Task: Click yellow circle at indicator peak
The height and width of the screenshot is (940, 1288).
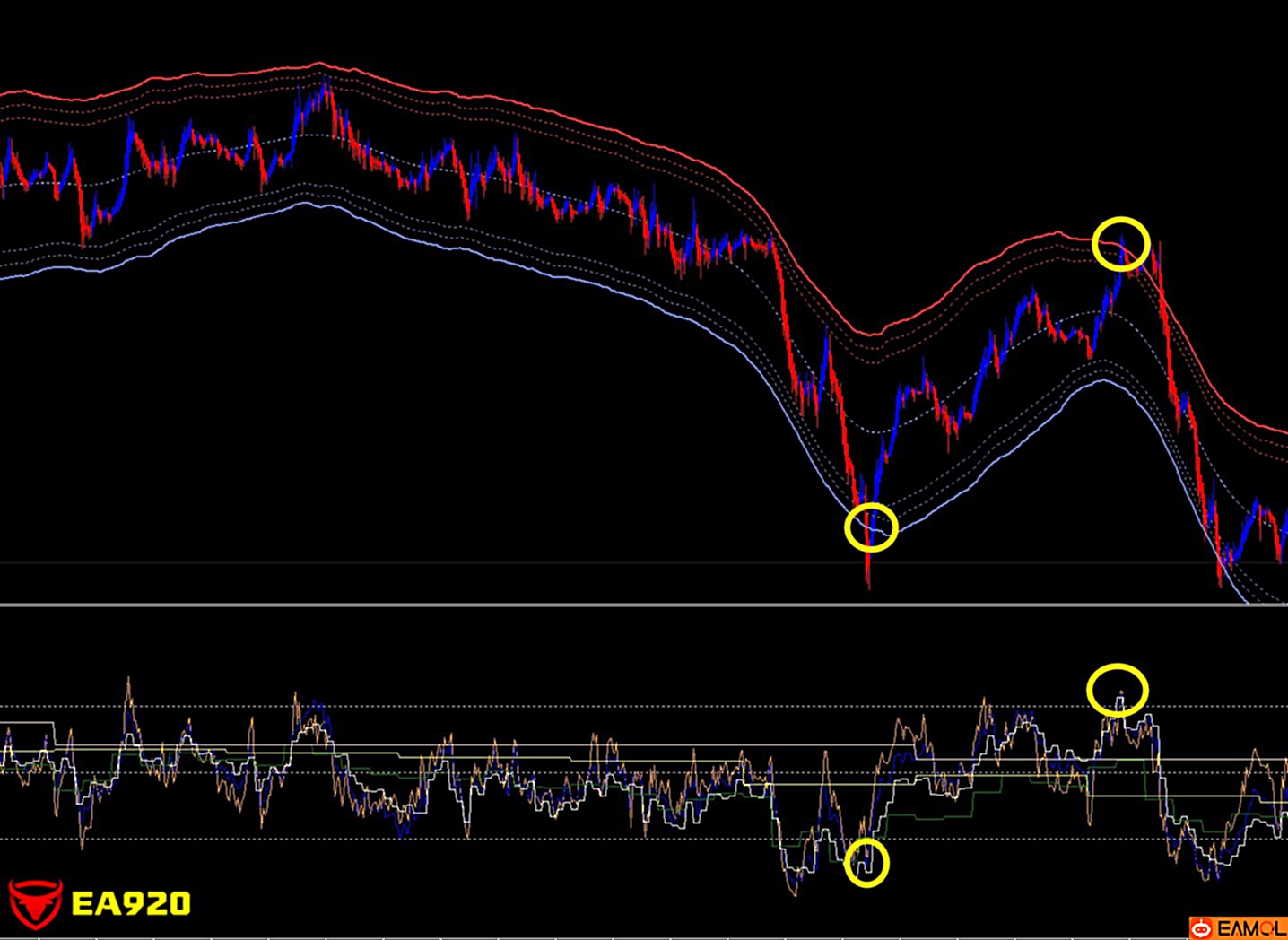Action: click(1118, 690)
